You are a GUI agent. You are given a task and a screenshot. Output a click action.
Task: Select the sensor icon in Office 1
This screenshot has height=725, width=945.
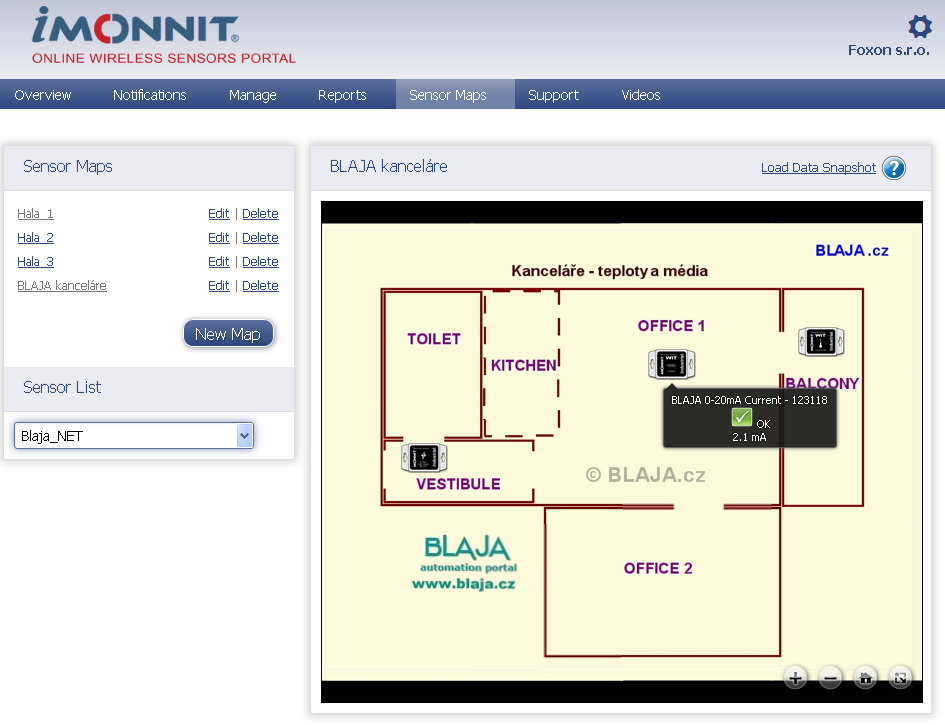671,364
